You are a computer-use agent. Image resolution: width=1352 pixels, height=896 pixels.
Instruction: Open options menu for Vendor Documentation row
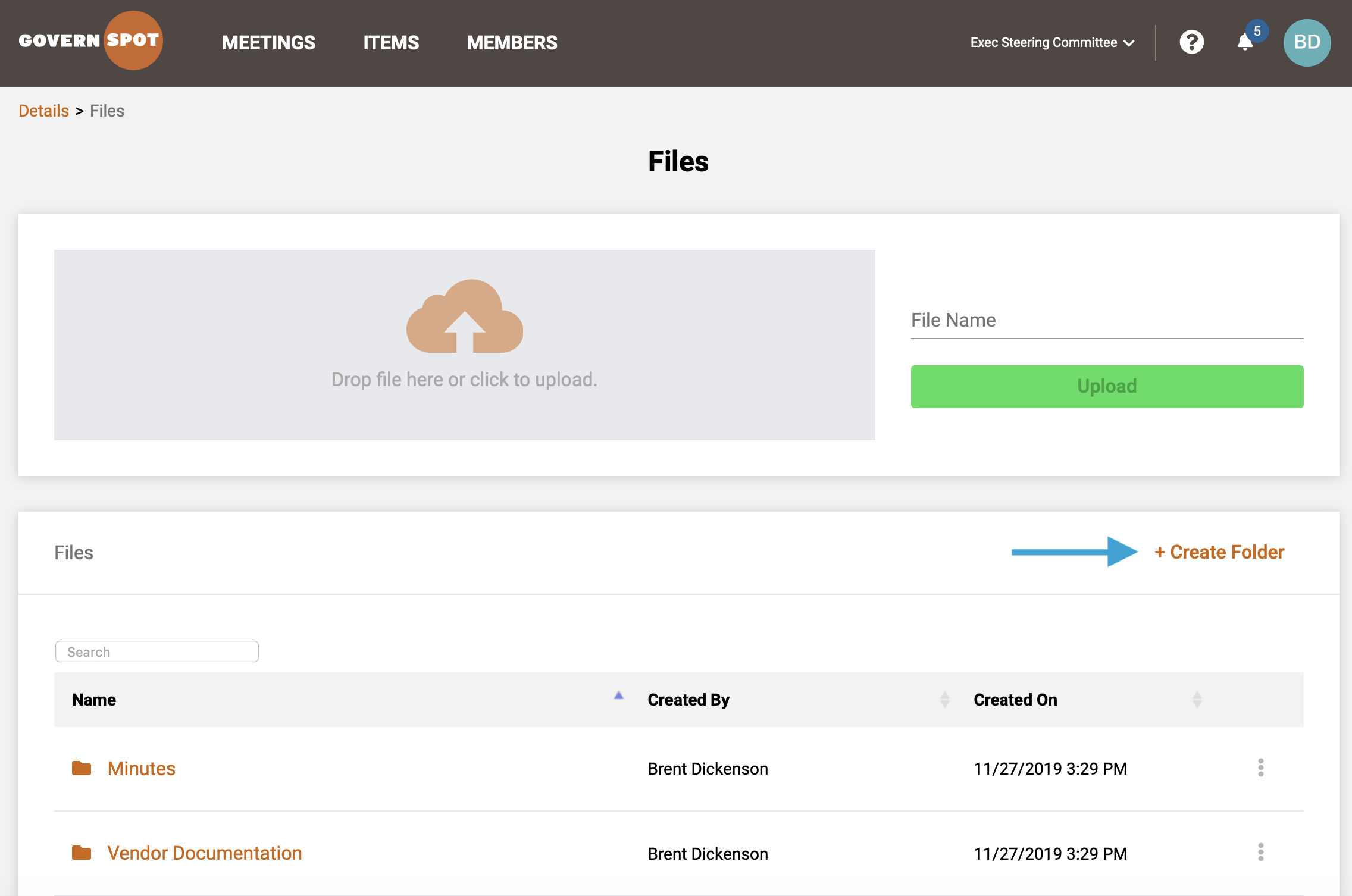[x=1260, y=852]
